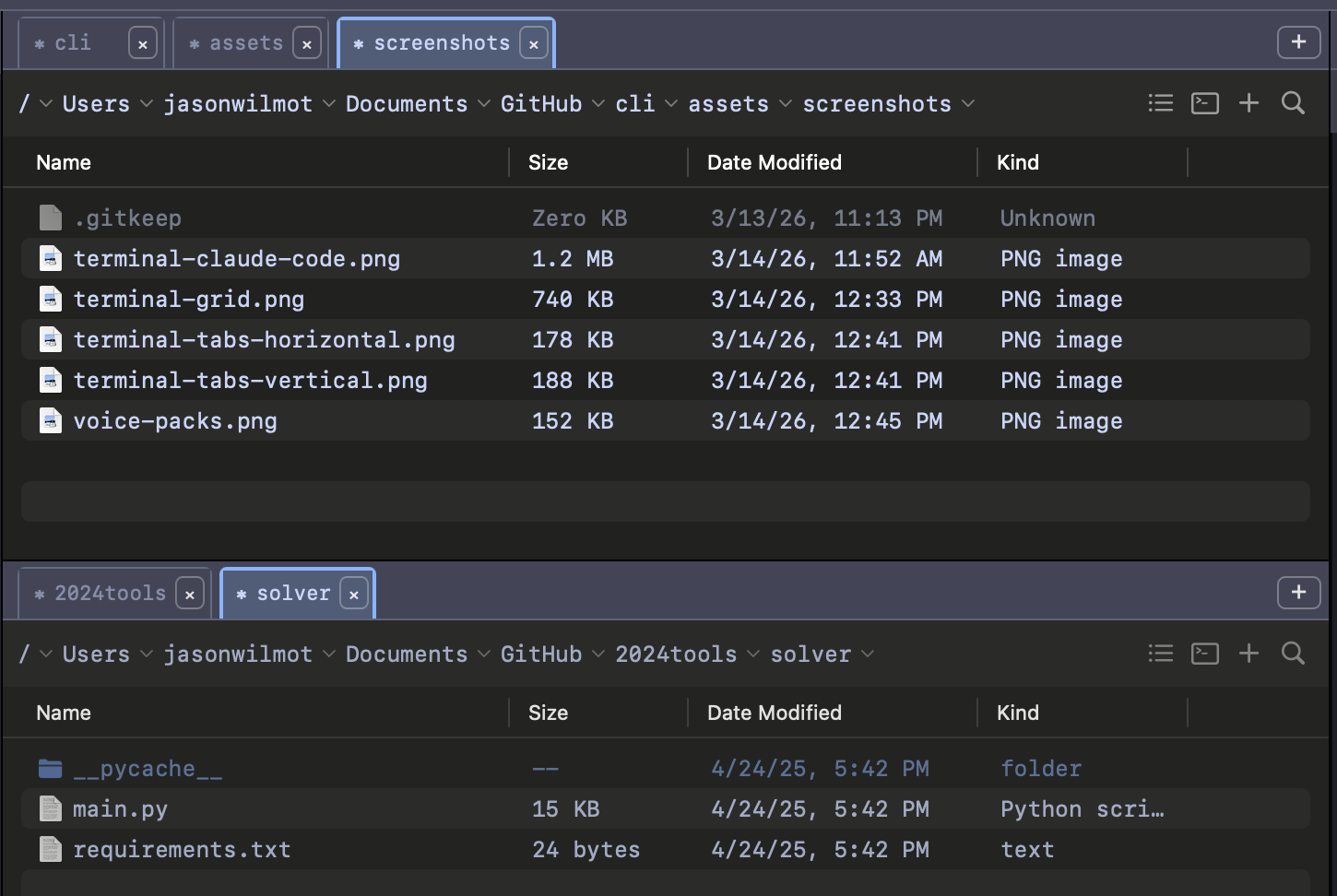This screenshot has height=896, width=1337.
Task: Click the .gitkeep document icon
Action: (50, 218)
